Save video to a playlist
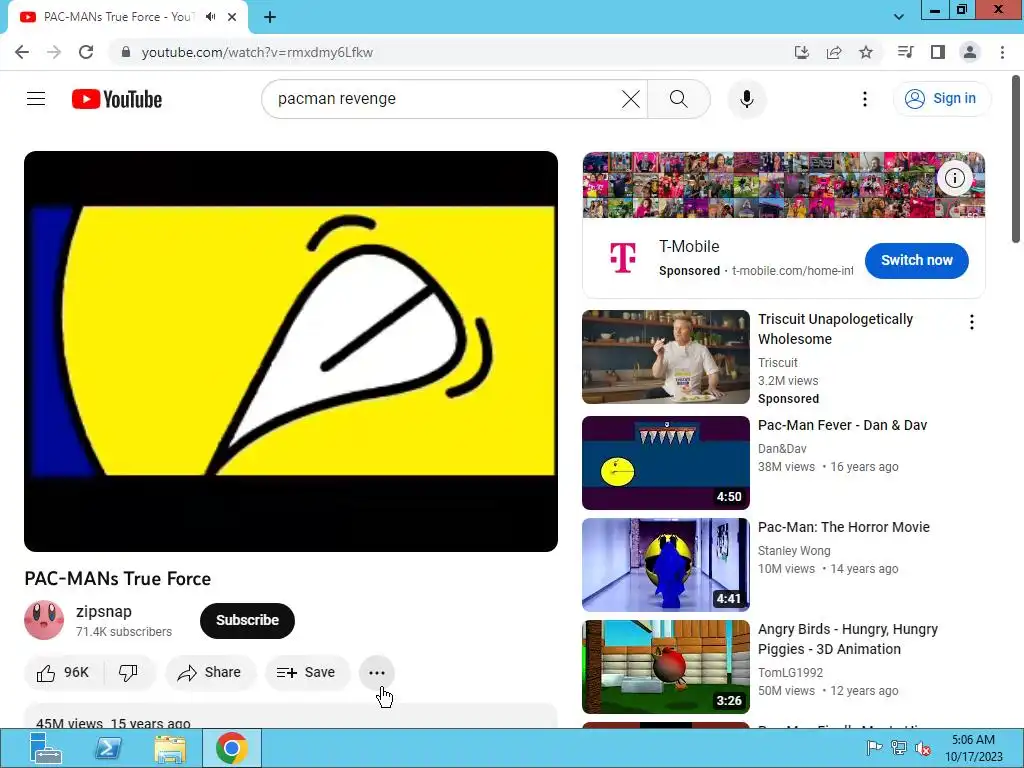The image size is (1024, 768). [306, 673]
